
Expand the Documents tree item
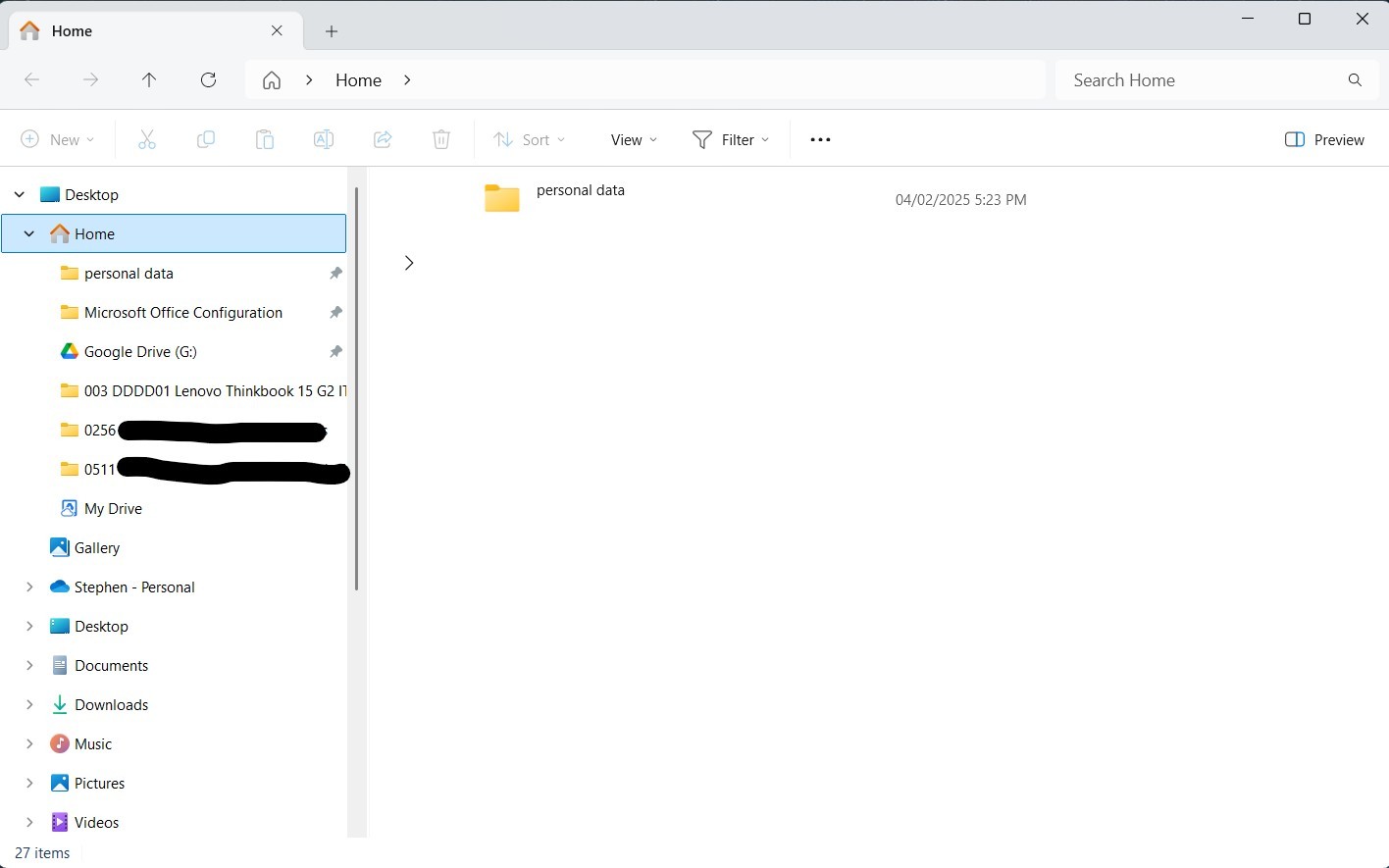tap(28, 665)
